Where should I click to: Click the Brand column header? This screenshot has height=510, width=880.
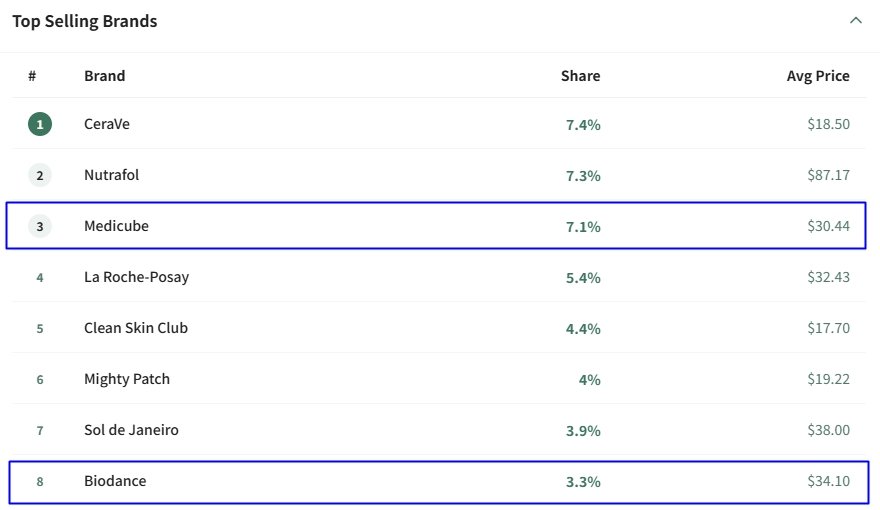point(104,76)
